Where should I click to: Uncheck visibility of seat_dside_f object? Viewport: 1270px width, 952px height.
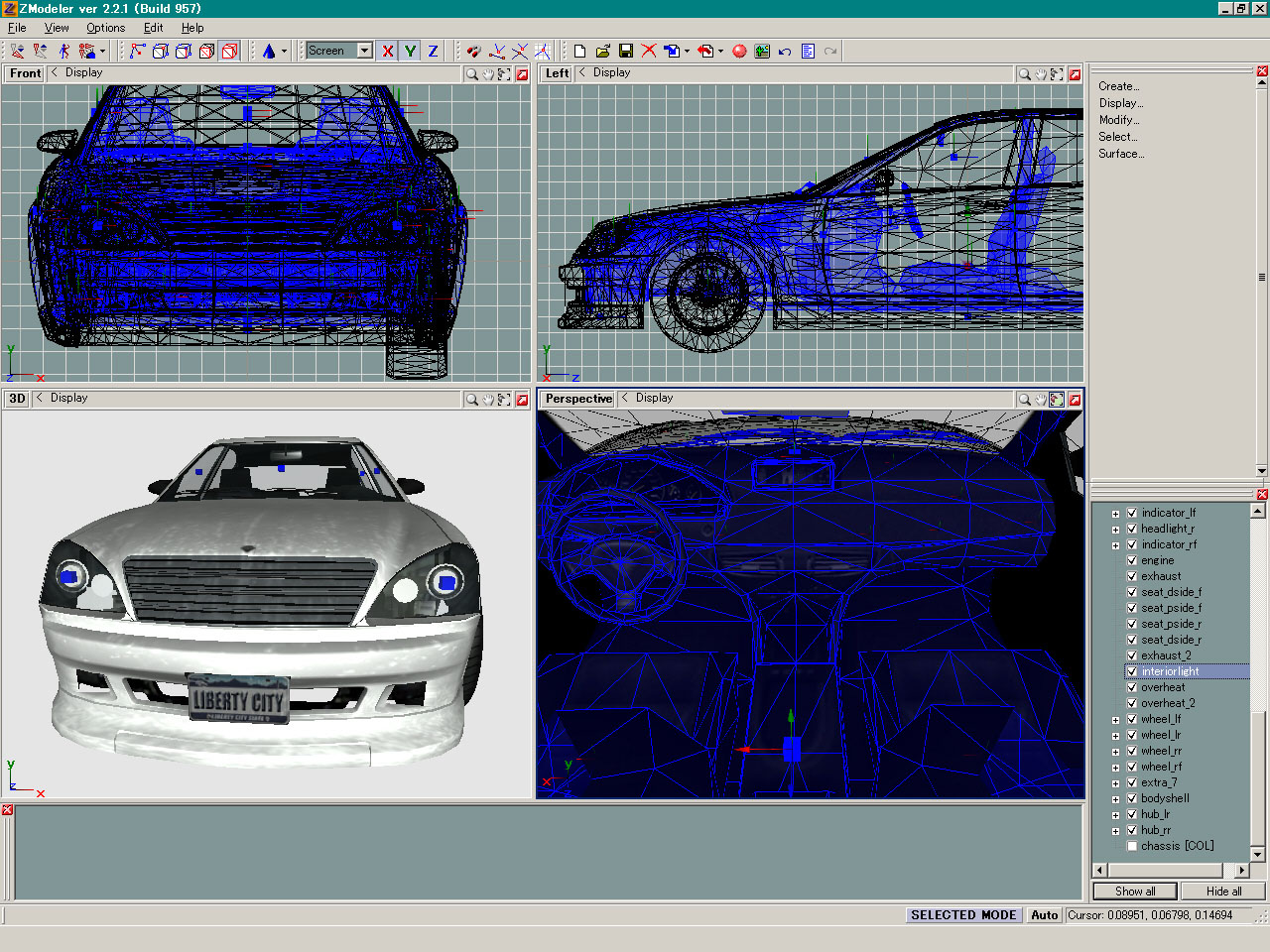point(1132,592)
